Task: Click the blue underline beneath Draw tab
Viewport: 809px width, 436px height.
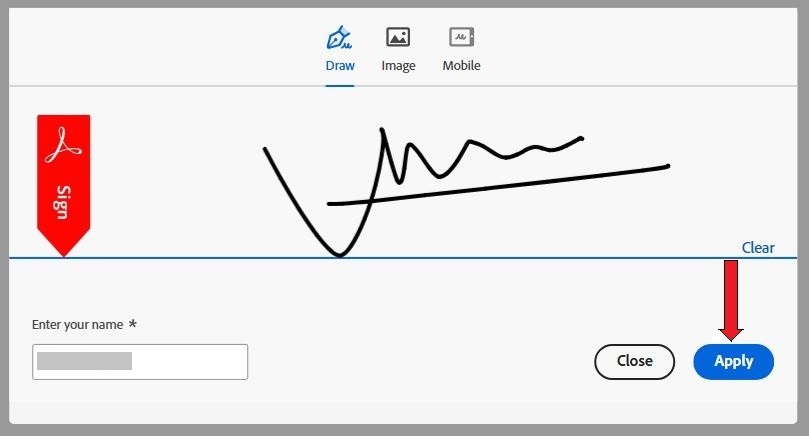Action: point(340,85)
